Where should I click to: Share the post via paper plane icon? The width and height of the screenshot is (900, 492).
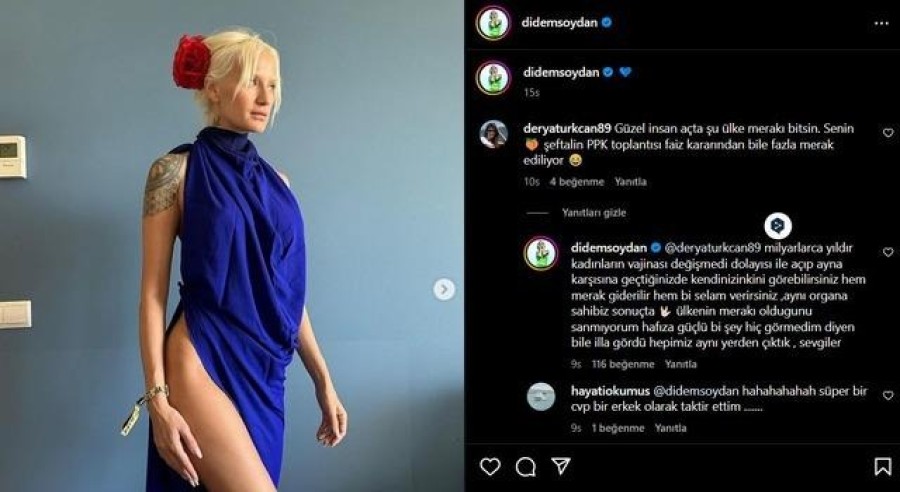560,466
